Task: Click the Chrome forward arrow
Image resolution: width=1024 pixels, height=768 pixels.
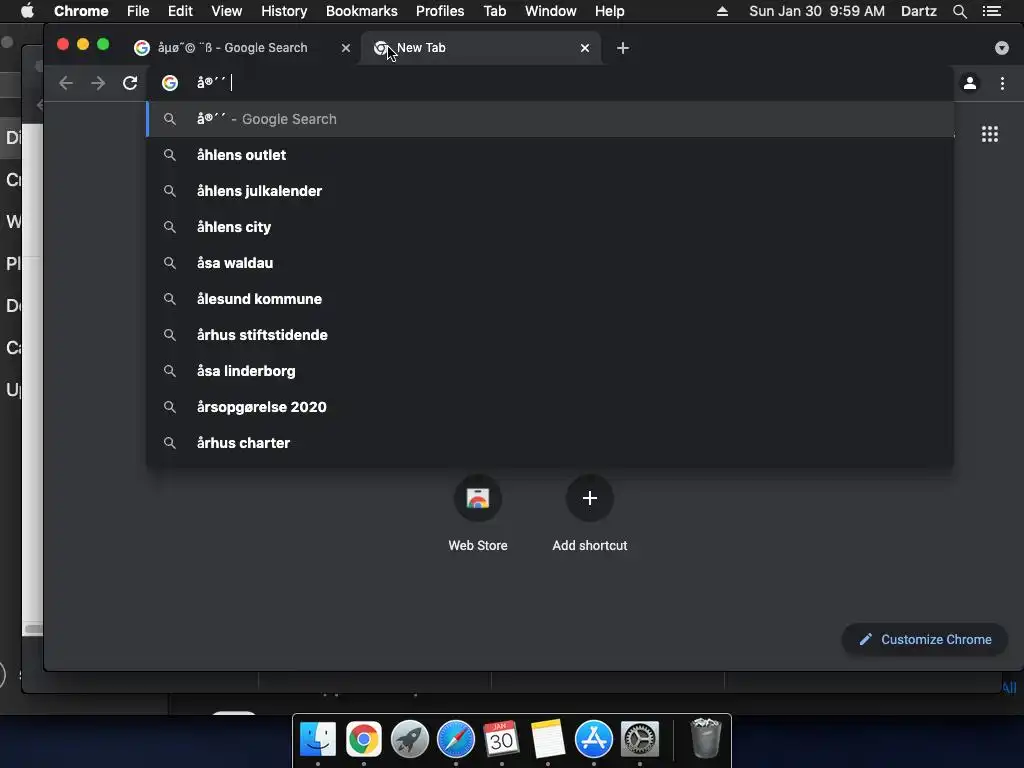Action: [98, 83]
